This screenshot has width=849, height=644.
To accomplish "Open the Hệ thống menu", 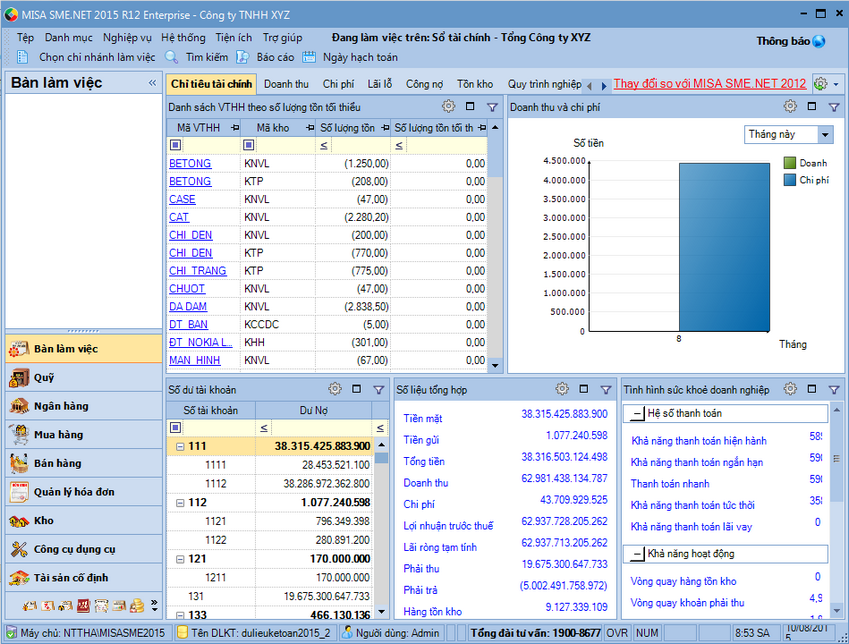I will [183, 37].
